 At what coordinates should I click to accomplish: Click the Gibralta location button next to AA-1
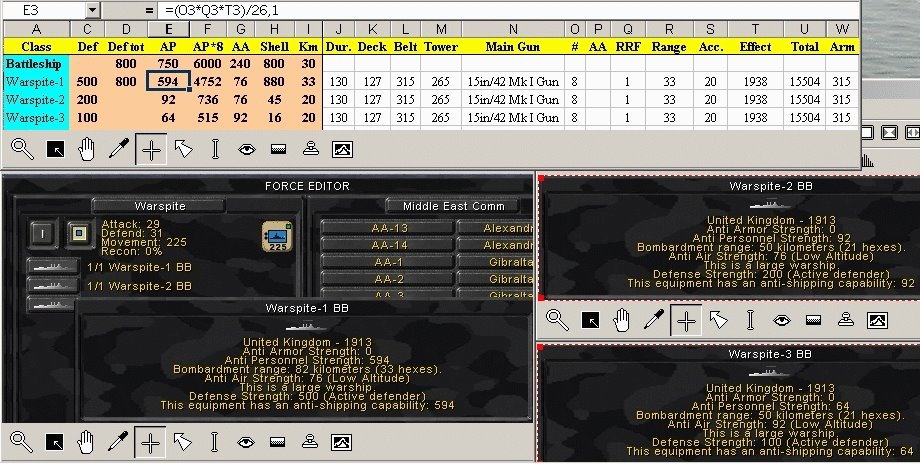point(496,262)
